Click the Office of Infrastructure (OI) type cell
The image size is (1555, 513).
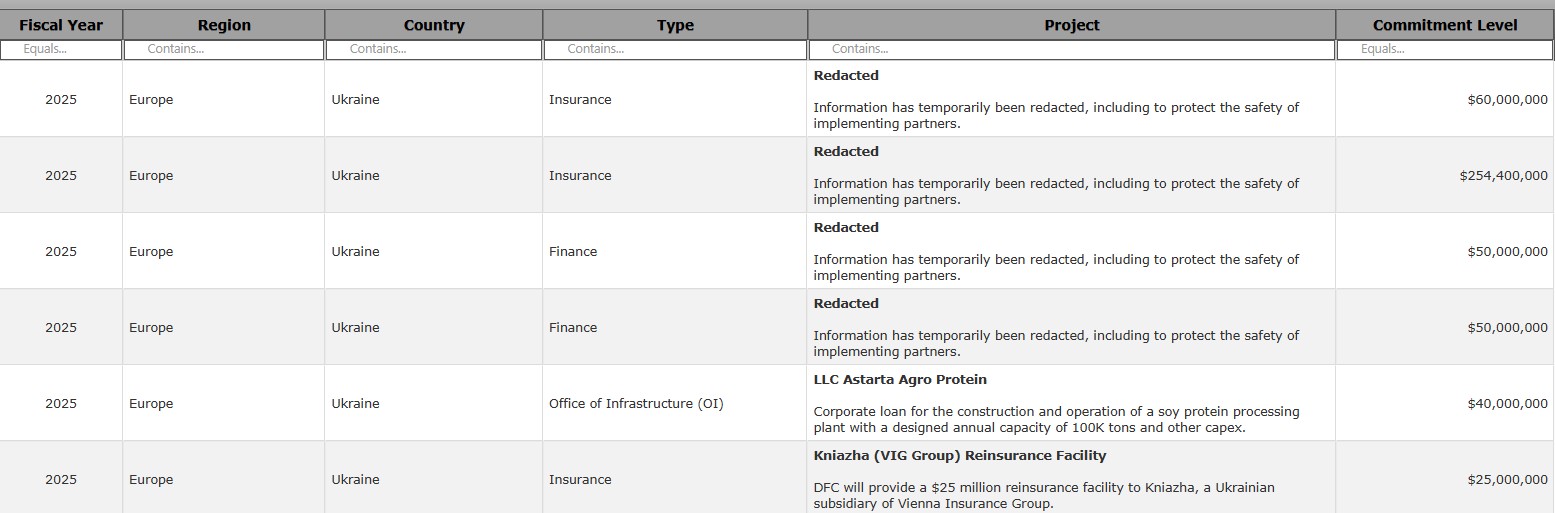click(x=636, y=404)
